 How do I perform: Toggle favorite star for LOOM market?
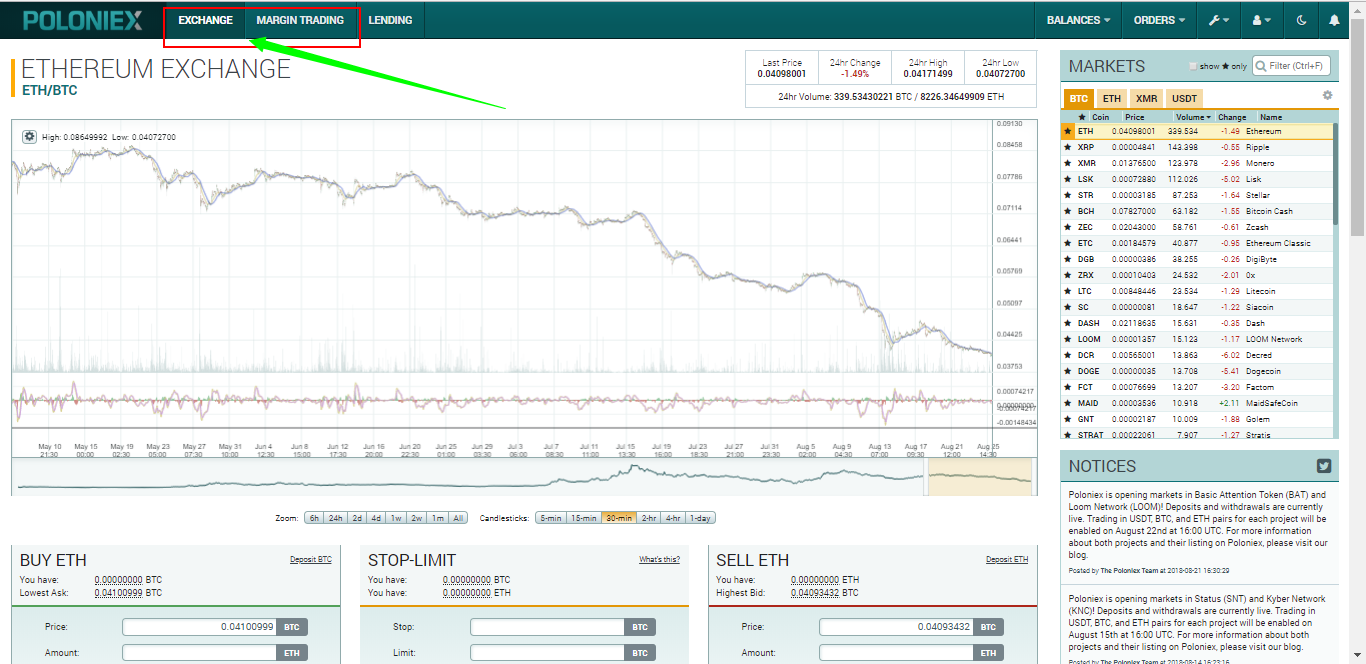[1068, 339]
